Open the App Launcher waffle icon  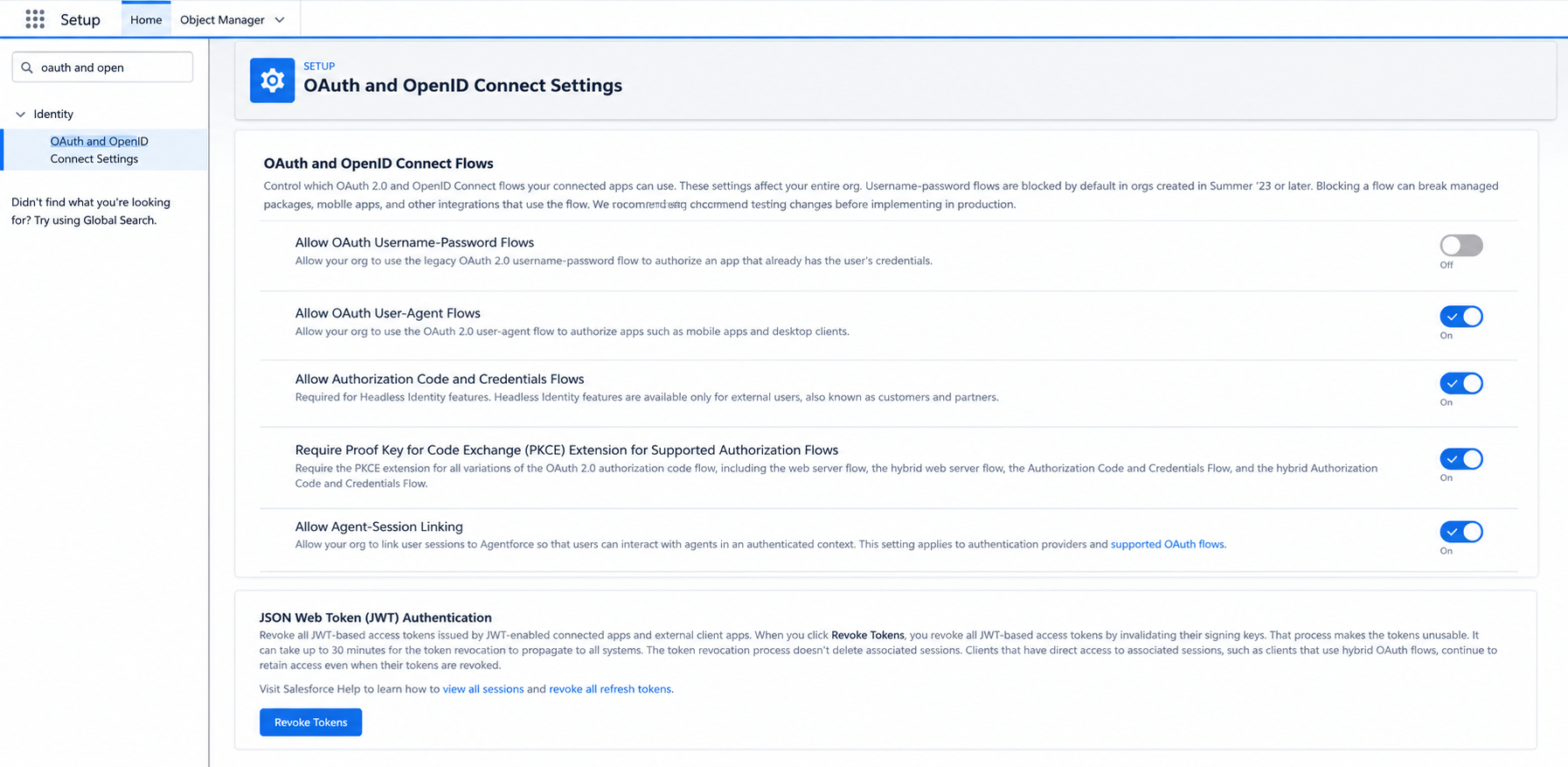[35, 19]
